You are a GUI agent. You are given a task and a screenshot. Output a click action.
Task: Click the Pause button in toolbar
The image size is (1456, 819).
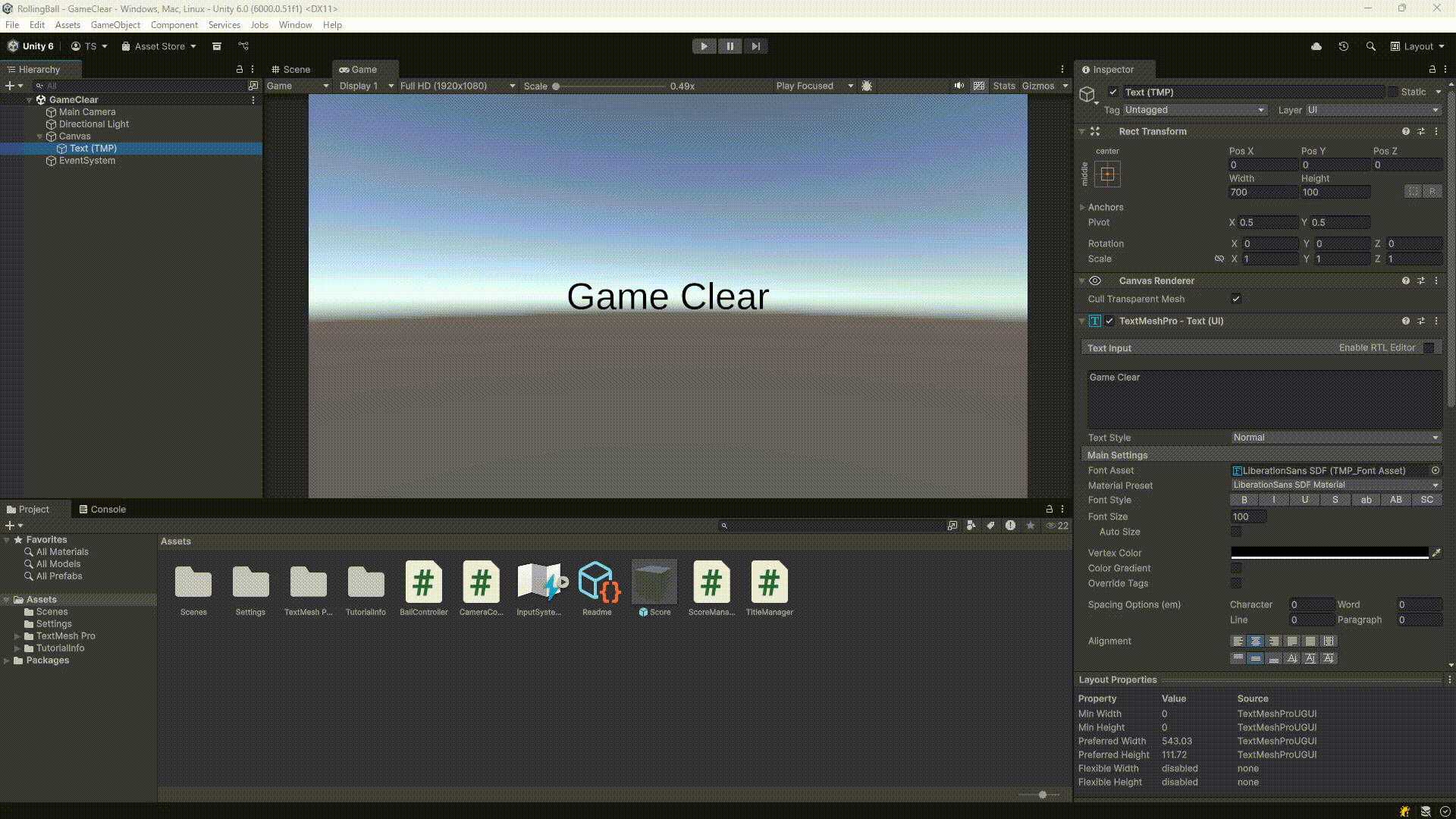click(x=730, y=46)
